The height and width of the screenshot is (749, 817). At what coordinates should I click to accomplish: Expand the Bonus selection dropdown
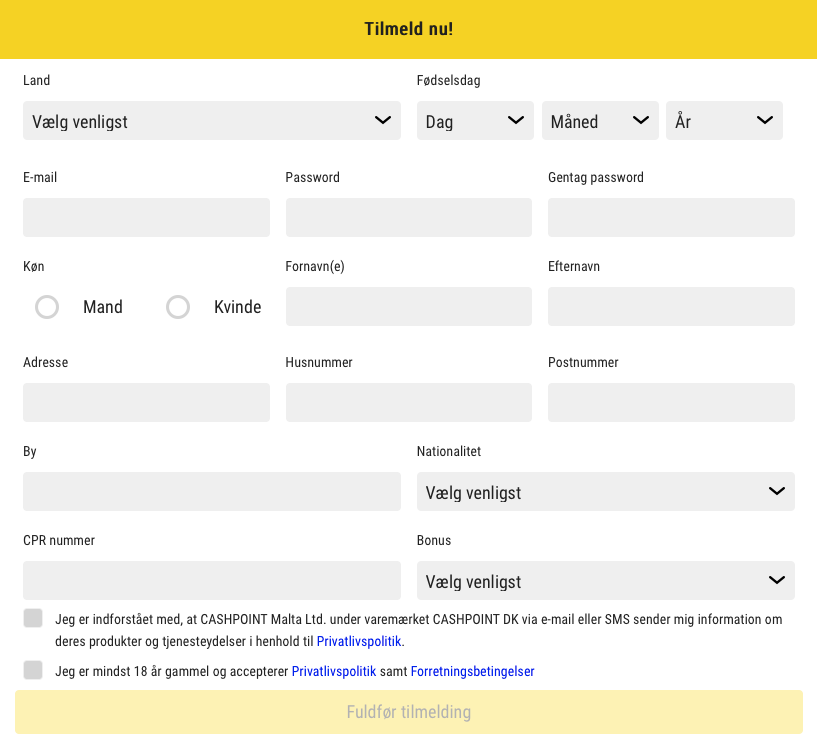[605, 581]
